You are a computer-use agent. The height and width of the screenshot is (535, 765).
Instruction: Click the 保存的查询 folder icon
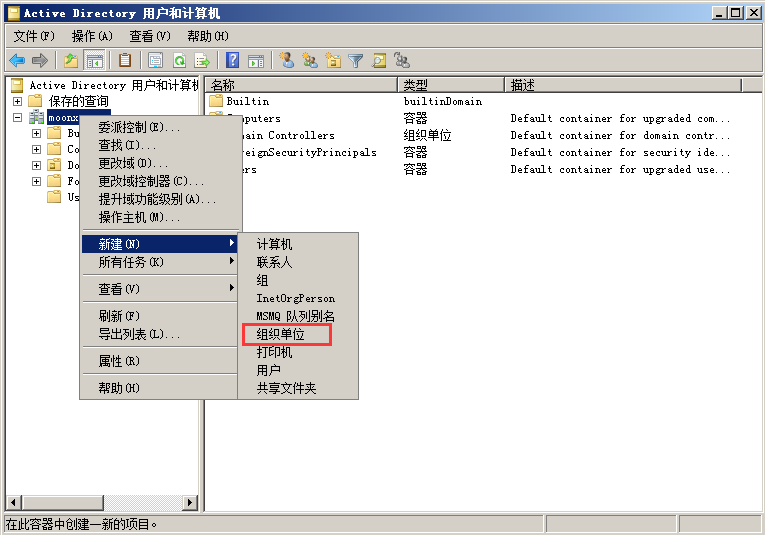(35, 101)
